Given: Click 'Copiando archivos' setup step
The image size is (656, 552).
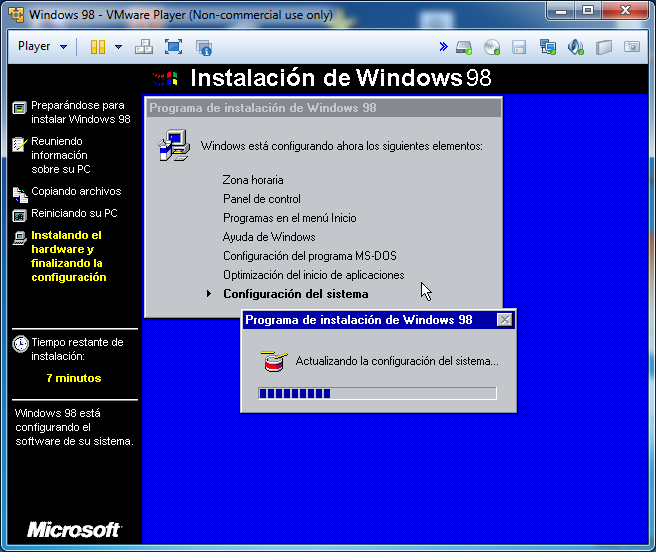Looking at the screenshot, I should pos(75,191).
